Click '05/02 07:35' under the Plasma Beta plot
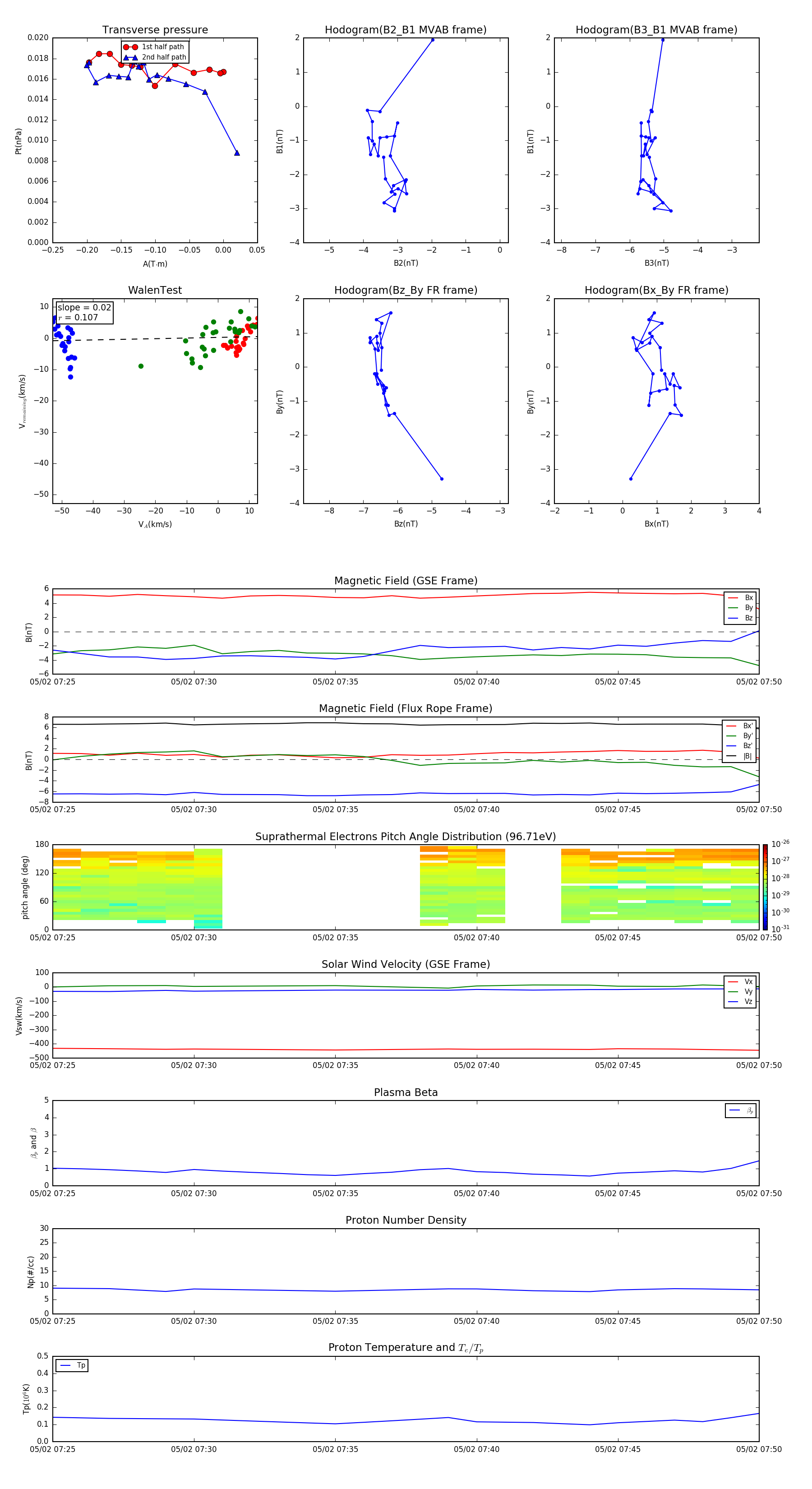 coord(335,1193)
